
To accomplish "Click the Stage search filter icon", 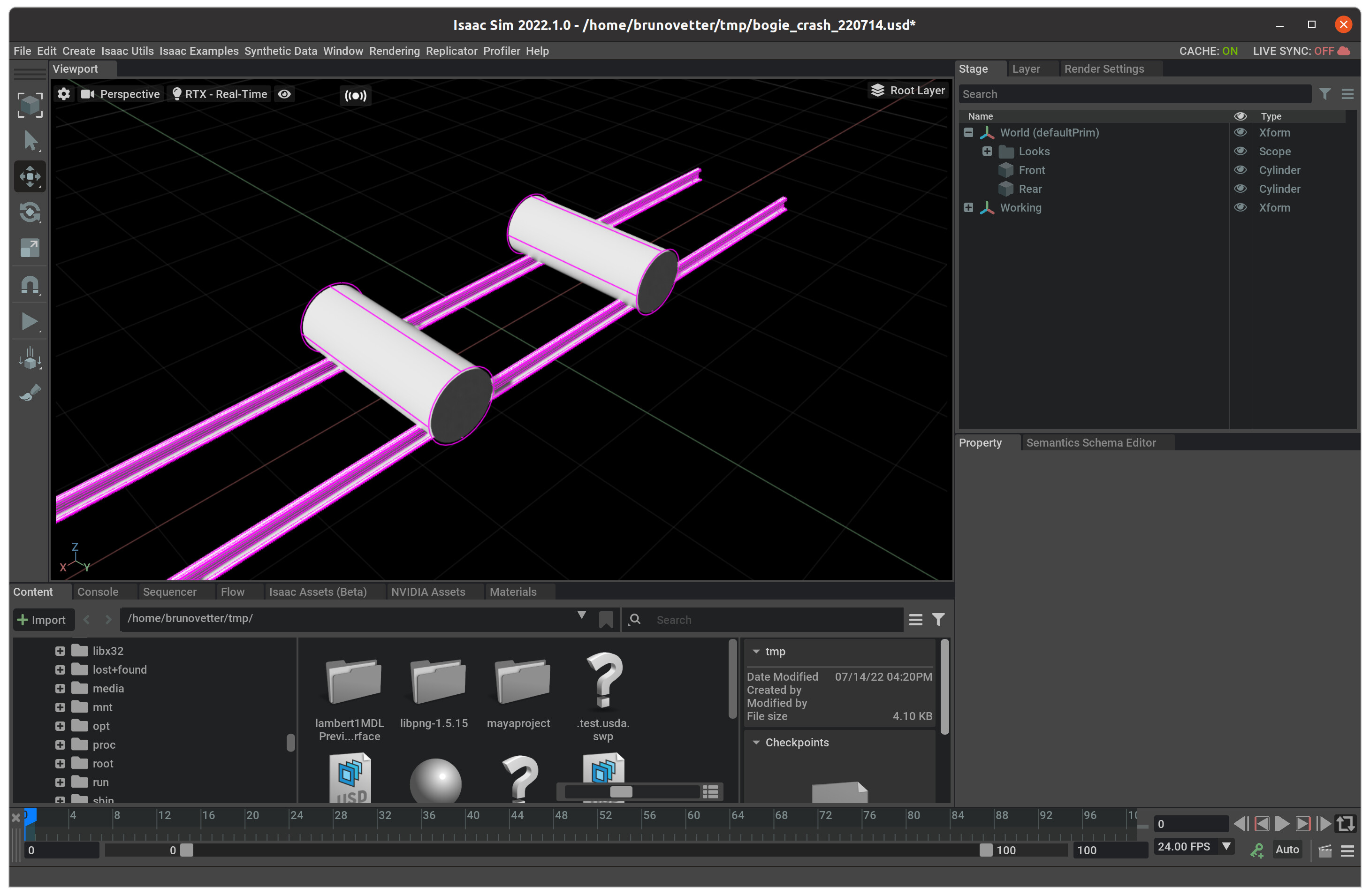I will click(1324, 94).
